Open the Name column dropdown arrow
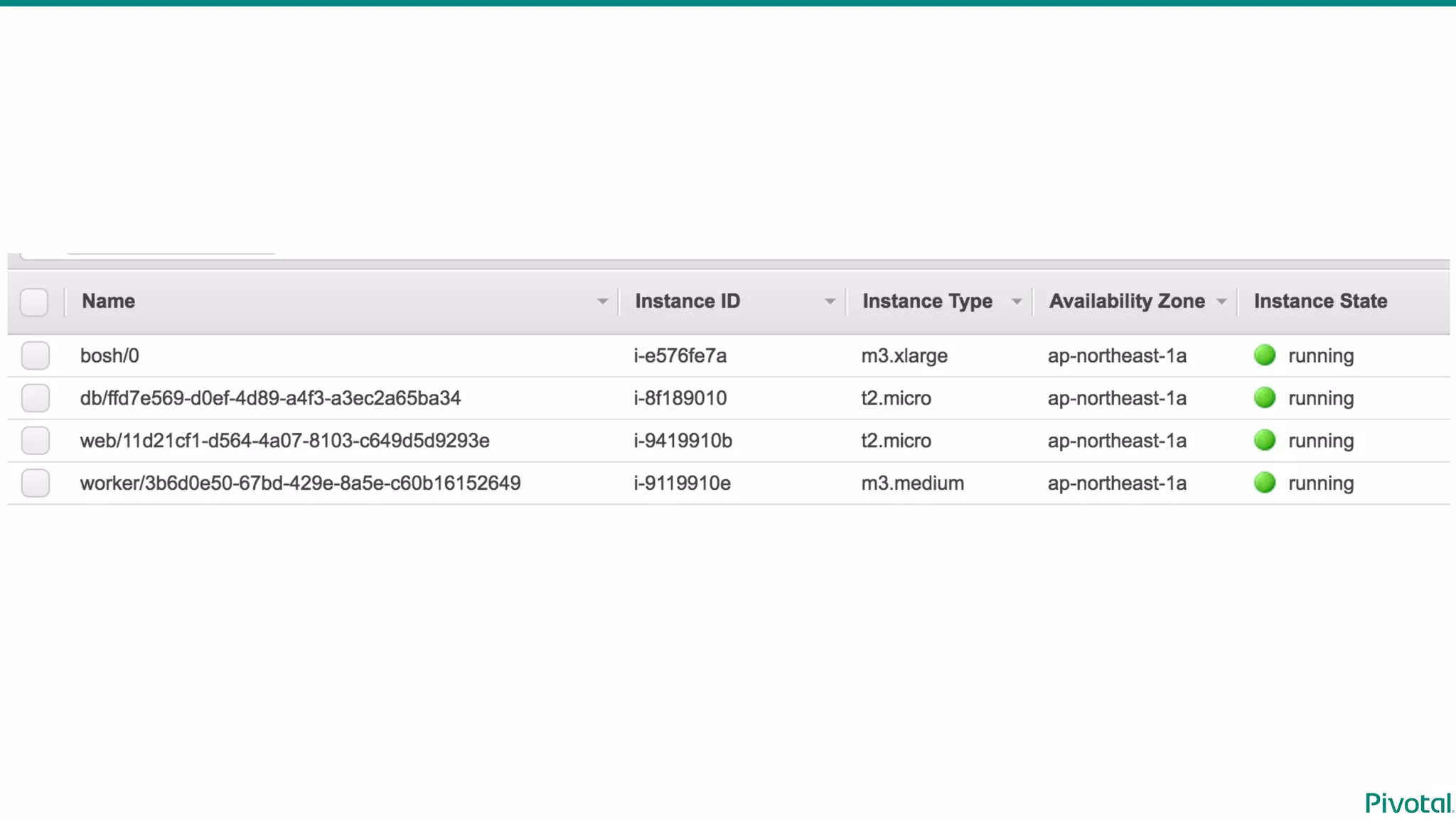 [x=602, y=301]
